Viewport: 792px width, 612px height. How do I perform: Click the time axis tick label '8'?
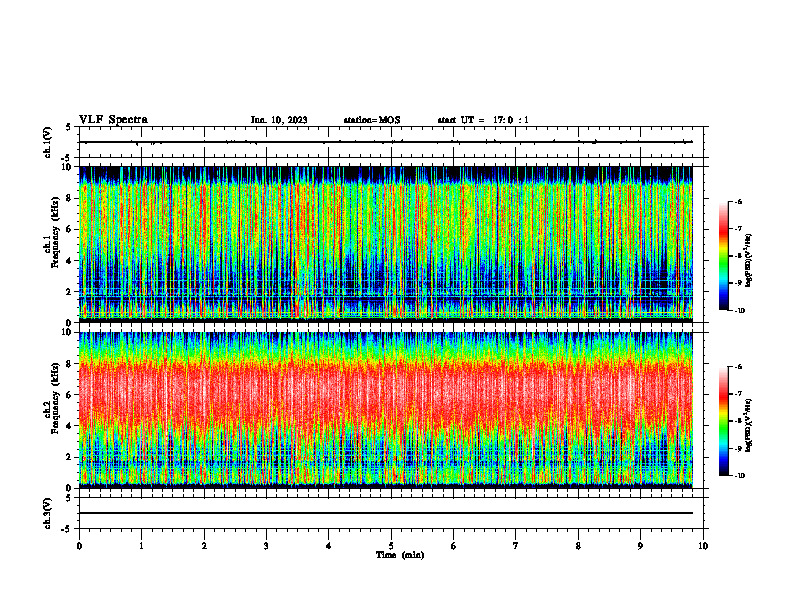click(x=578, y=546)
